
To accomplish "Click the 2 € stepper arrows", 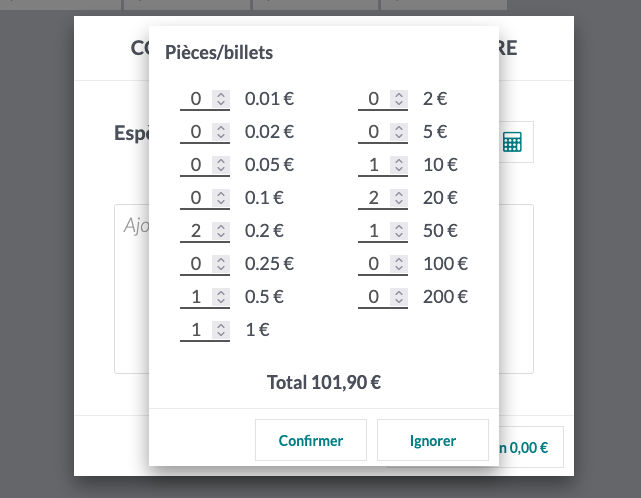I will coord(399,99).
